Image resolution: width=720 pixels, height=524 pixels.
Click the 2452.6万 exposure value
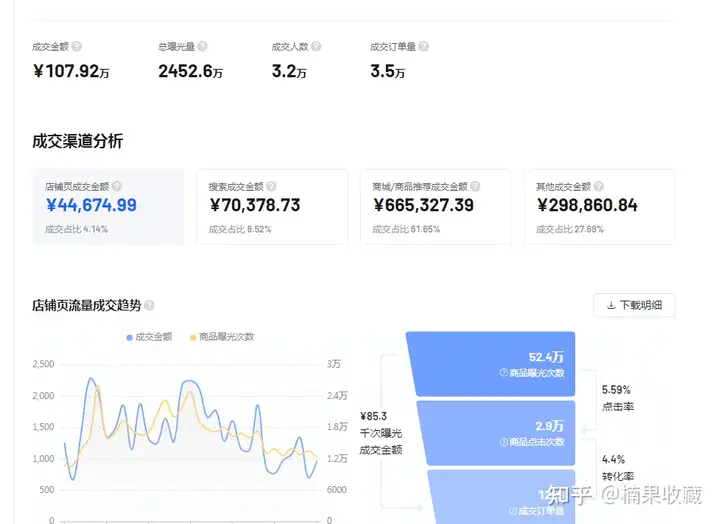191,71
